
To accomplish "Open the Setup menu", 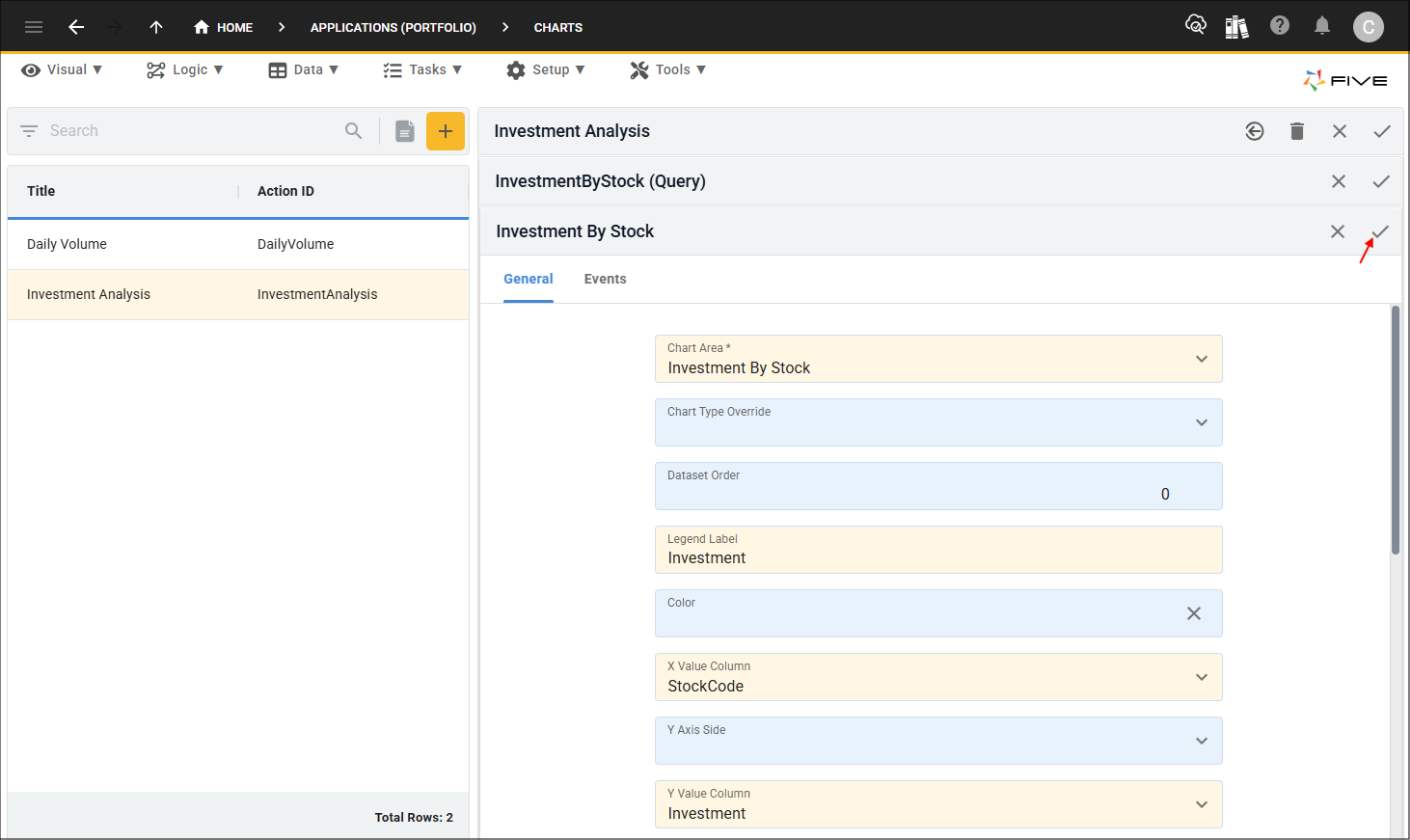I will [546, 69].
